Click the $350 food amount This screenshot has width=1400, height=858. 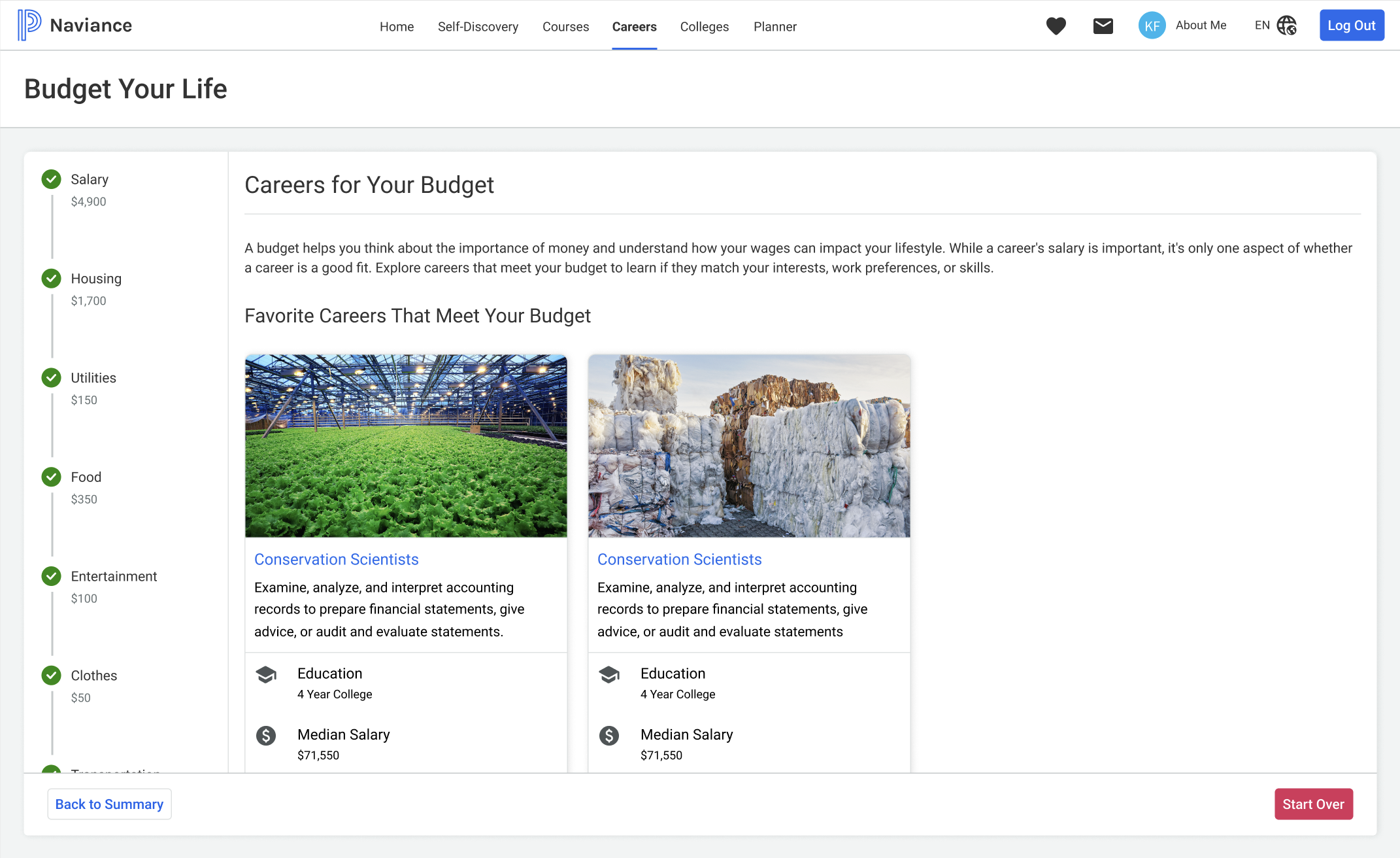[84, 500]
